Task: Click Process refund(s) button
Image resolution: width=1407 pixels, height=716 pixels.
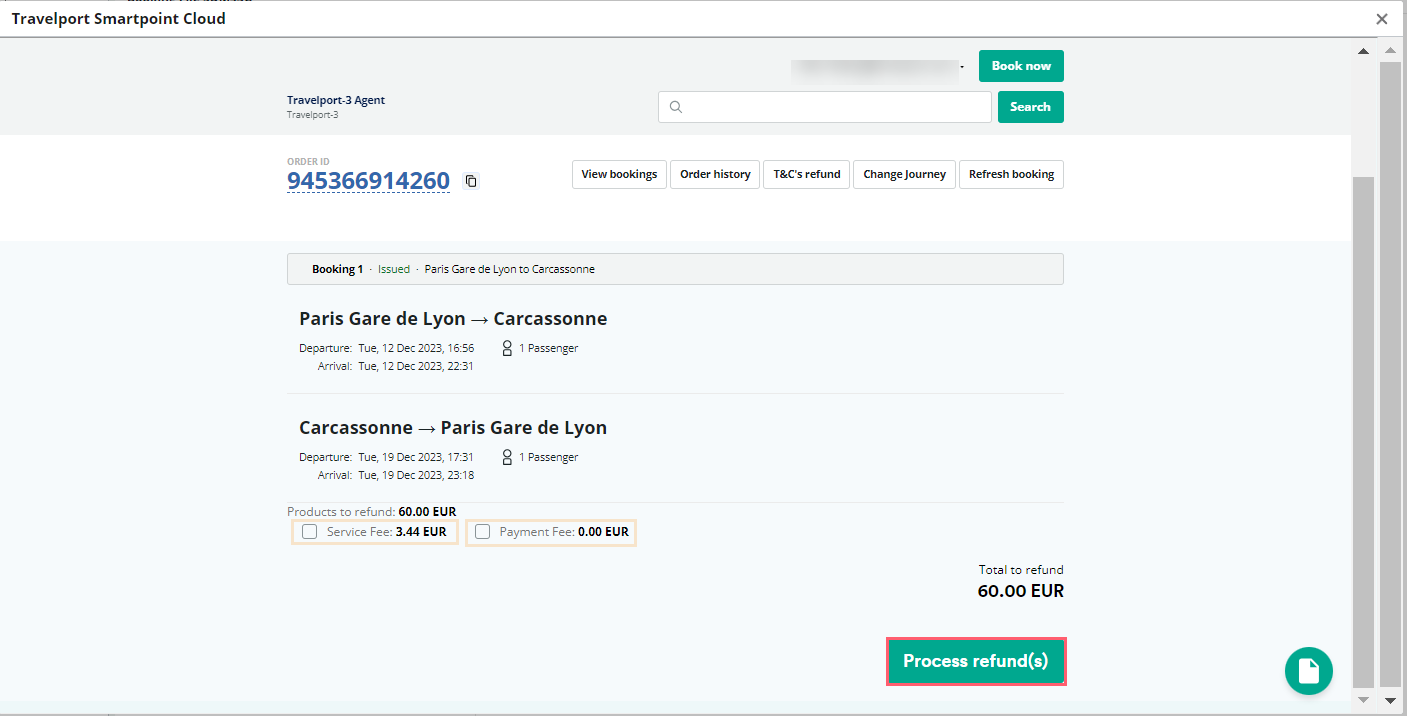Action: point(976,661)
